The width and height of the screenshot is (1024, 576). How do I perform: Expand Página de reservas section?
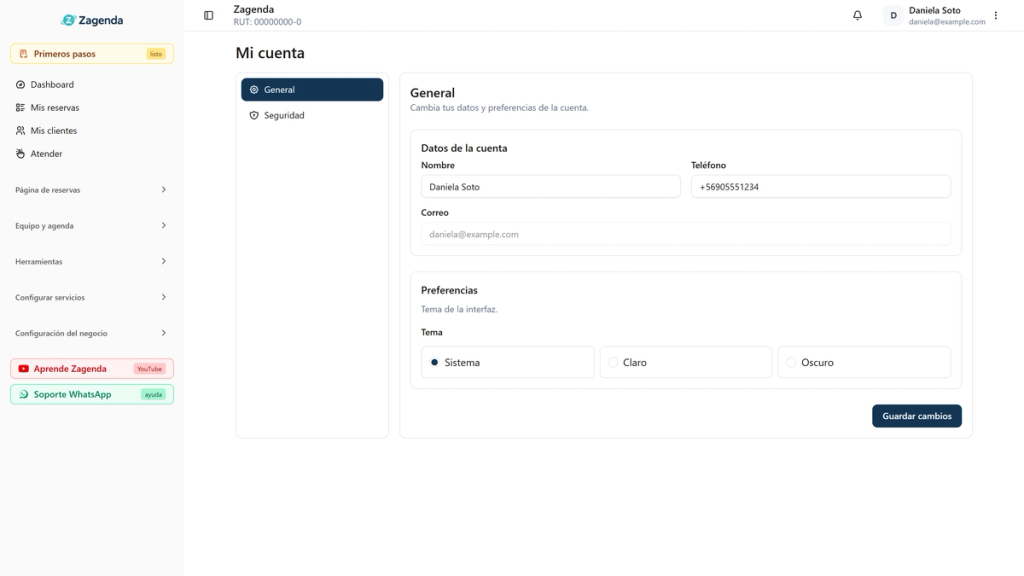[91, 190]
